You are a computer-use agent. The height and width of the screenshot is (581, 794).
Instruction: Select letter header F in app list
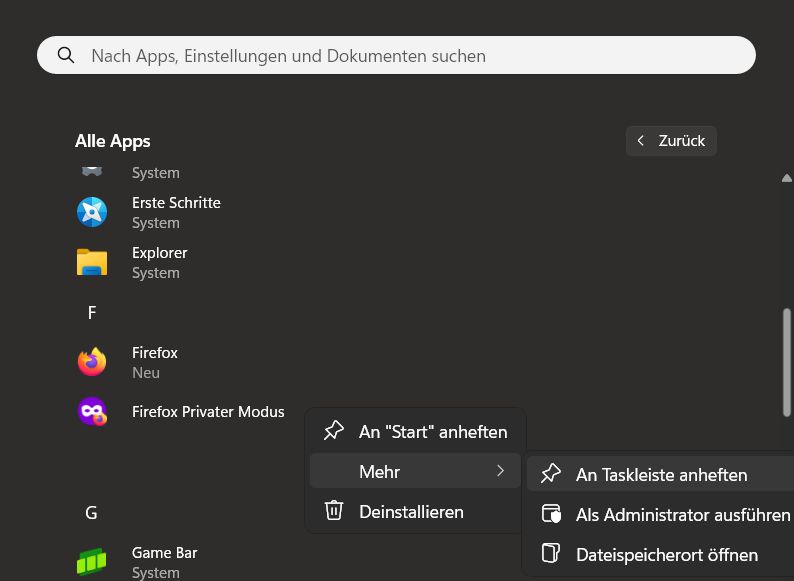pyautogui.click(x=92, y=313)
